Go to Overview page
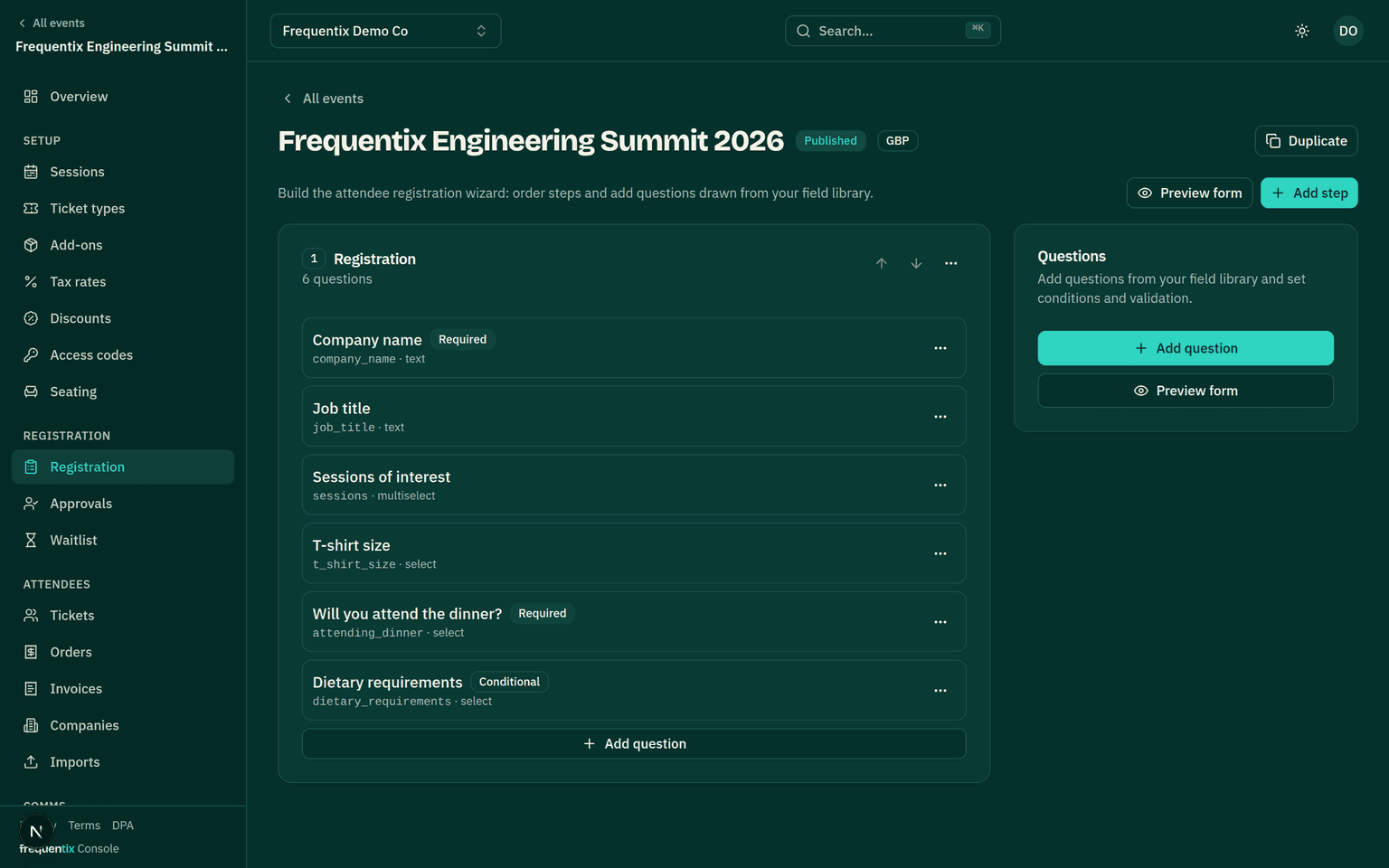The width and height of the screenshot is (1389, 868). (123, 97)
